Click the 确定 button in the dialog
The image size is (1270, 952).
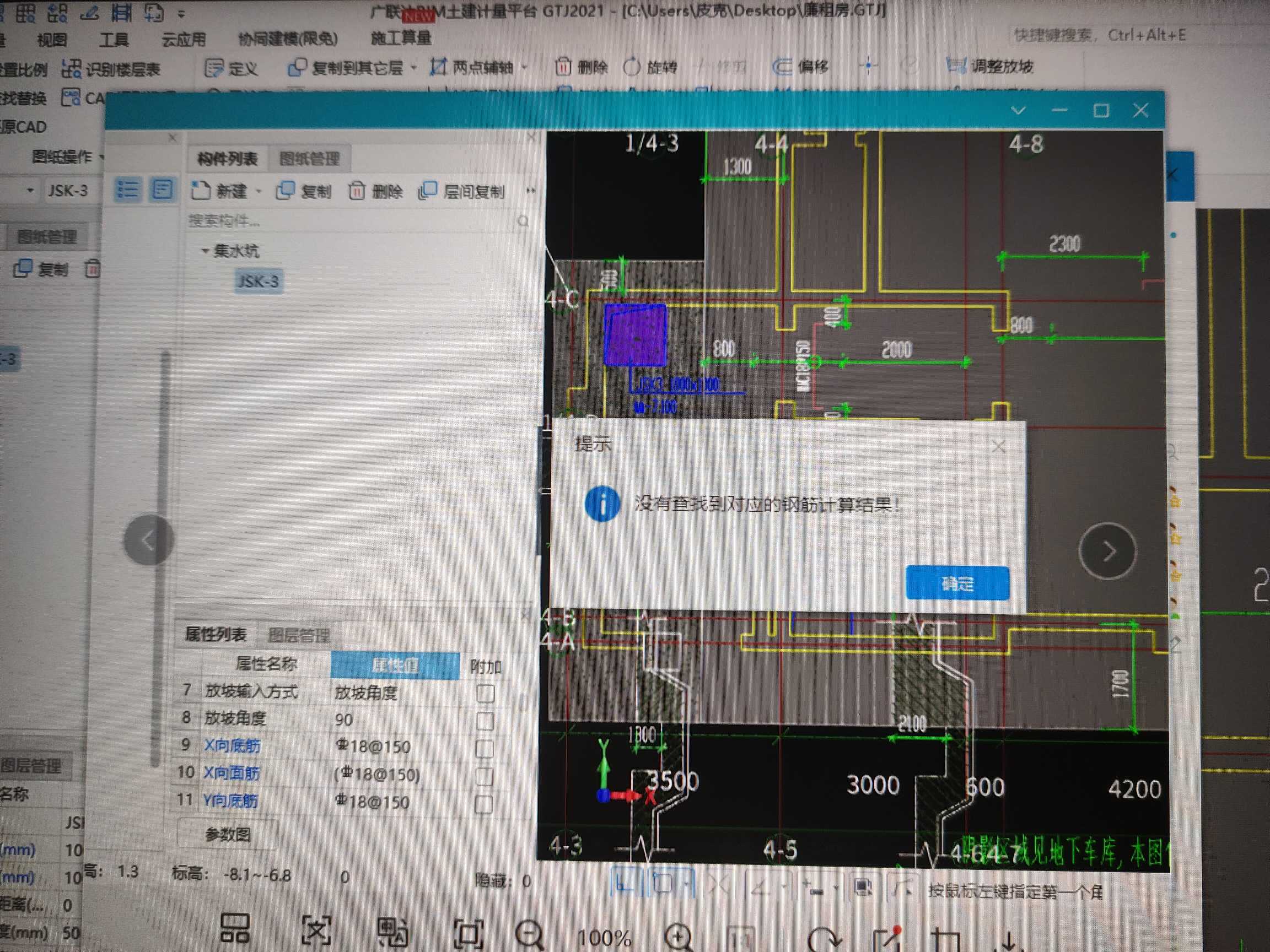[x=956, y=583]
